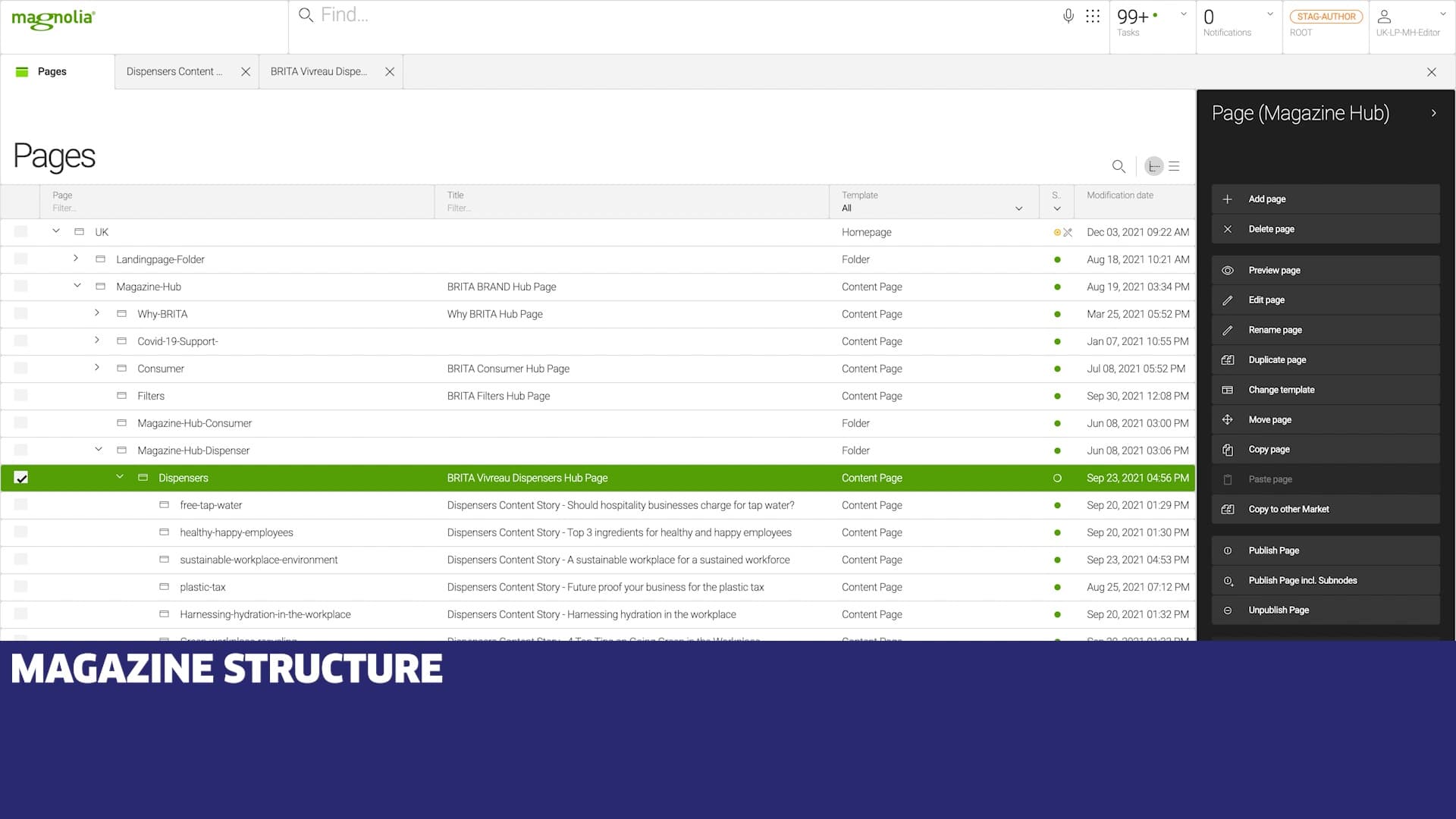
Task: Open the app launcher grid icon
Action: click(1093, 16)
